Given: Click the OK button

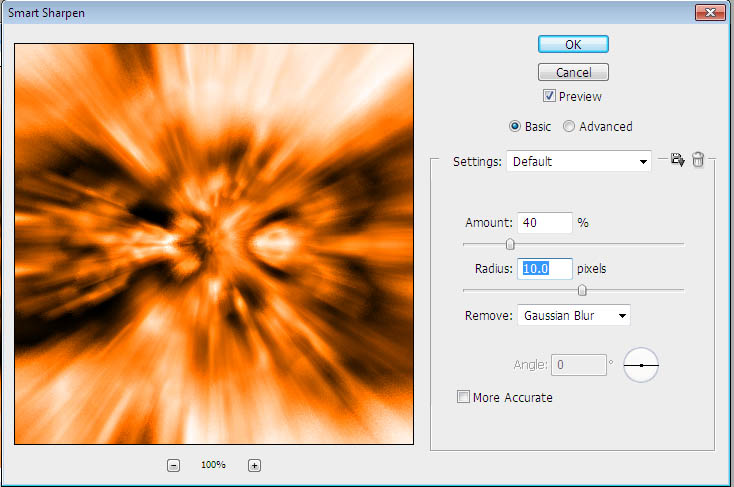Looking at the screenshot, I should pos(573,44).
